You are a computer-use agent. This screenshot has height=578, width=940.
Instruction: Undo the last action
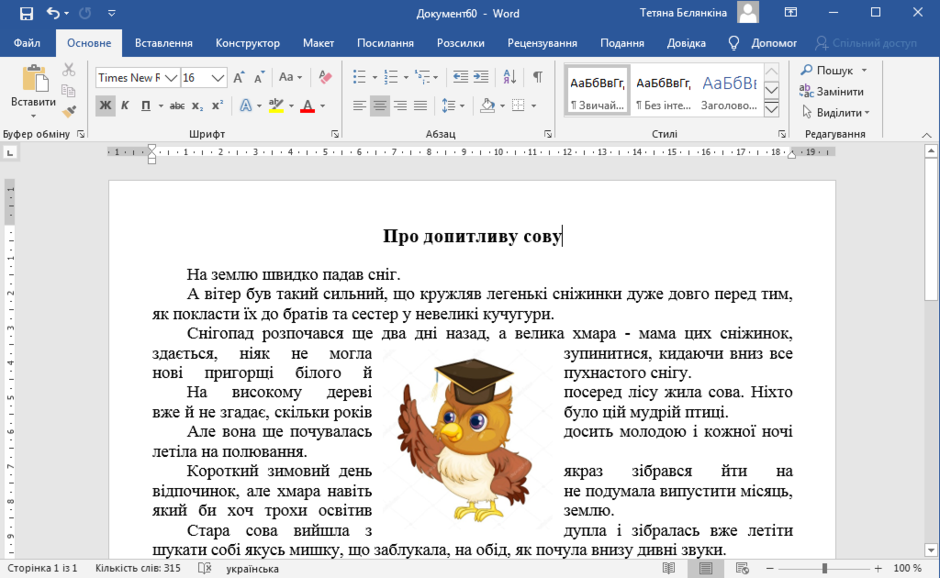coord(53,13)
